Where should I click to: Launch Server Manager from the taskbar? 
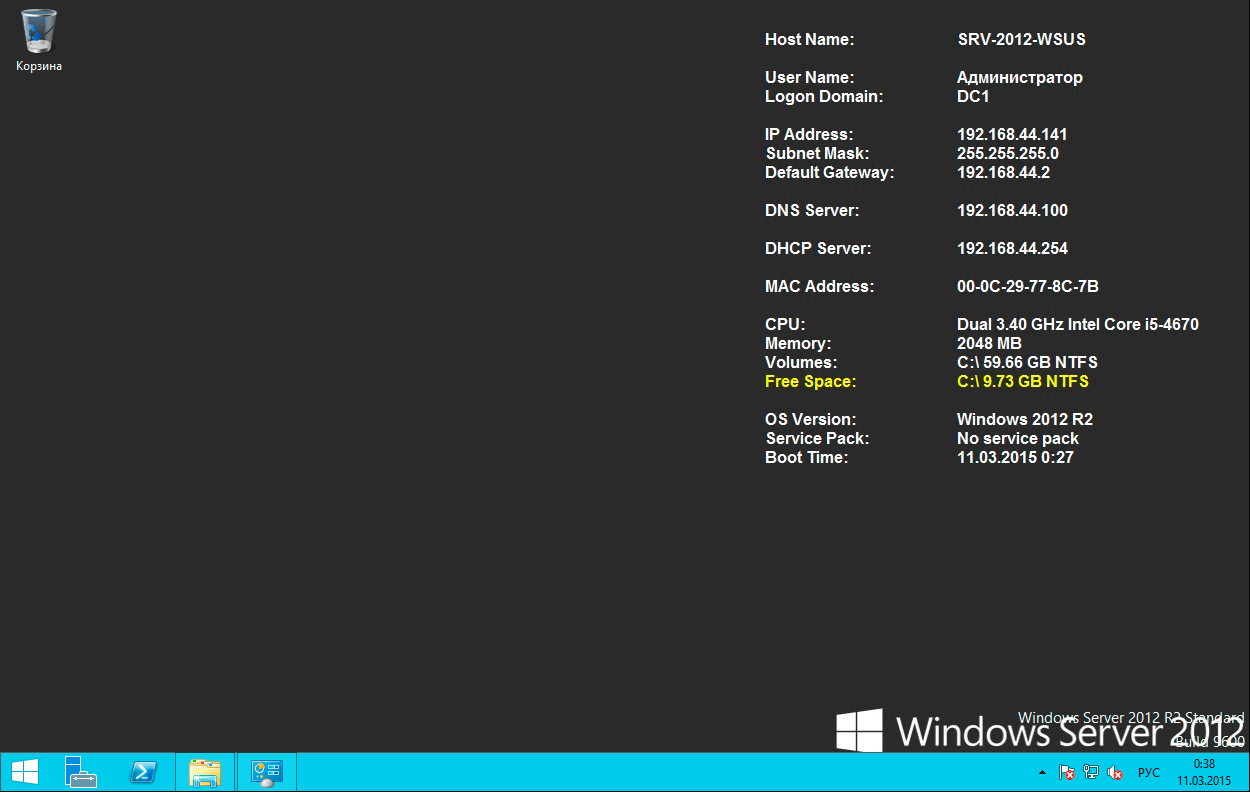pos(81,772)
